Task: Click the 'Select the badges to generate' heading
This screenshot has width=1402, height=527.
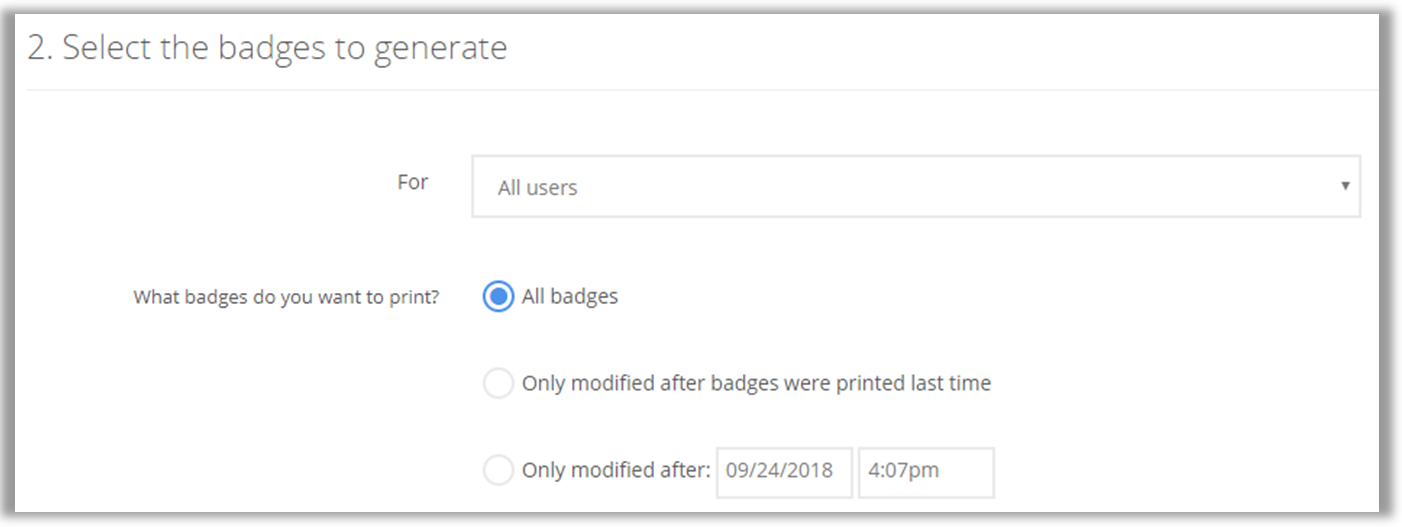Action: (285, 48)
